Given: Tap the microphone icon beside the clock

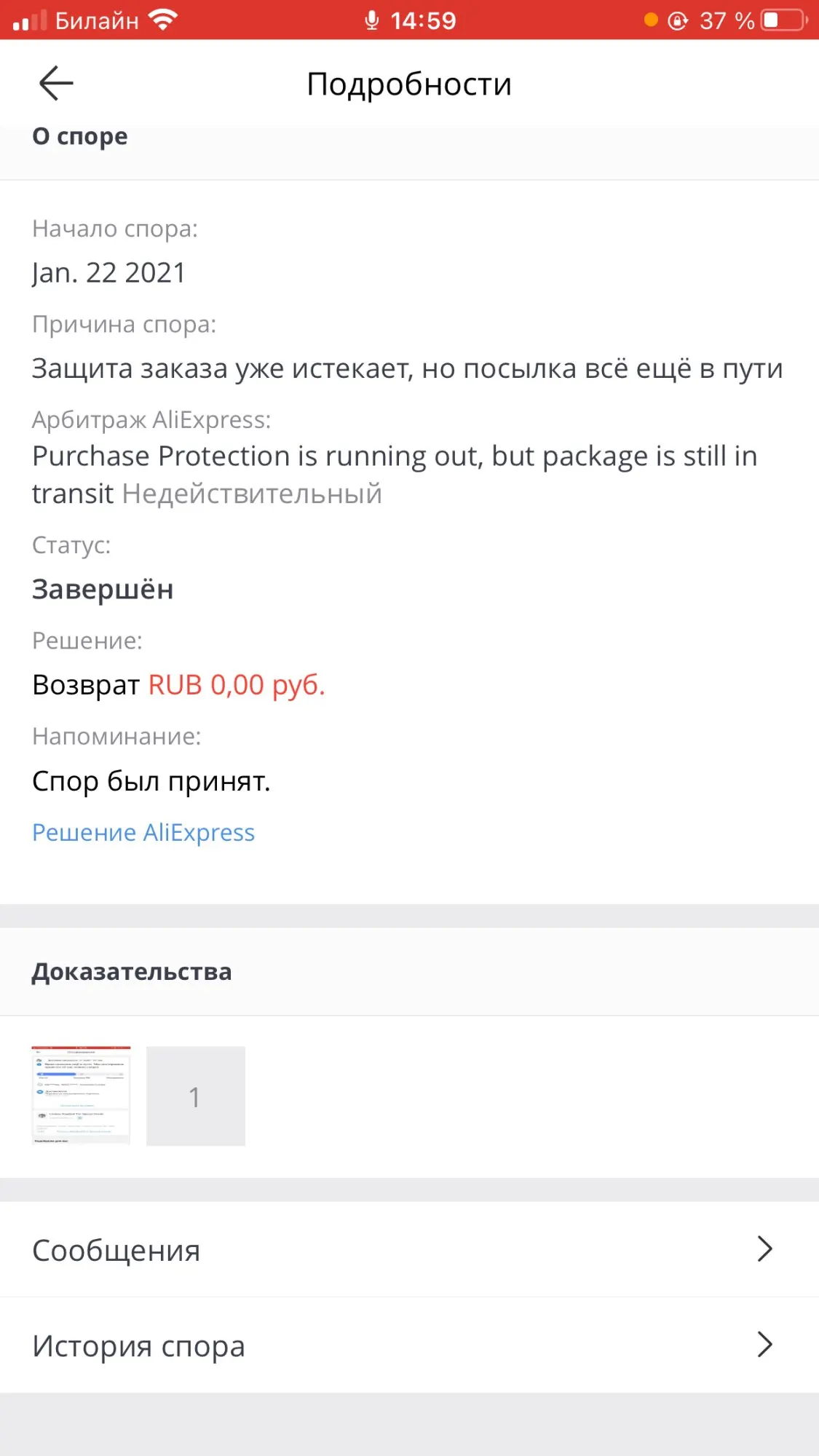Looking at the screenshot, I should pos(372,20).
